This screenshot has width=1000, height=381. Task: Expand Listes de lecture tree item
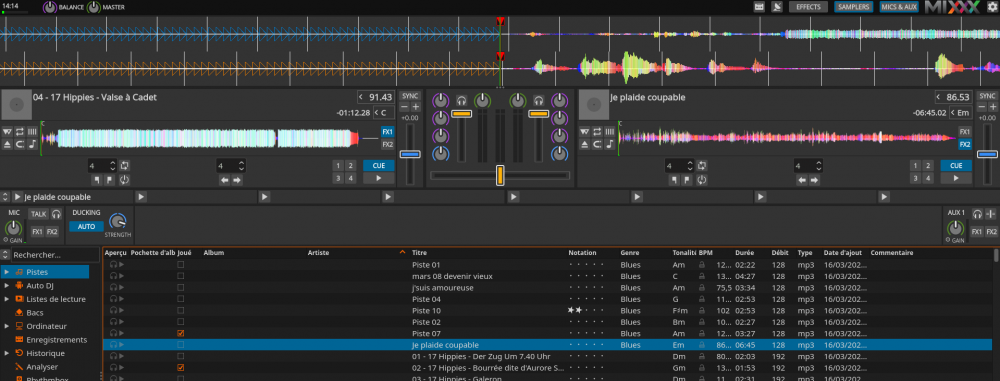click(6, 299)
